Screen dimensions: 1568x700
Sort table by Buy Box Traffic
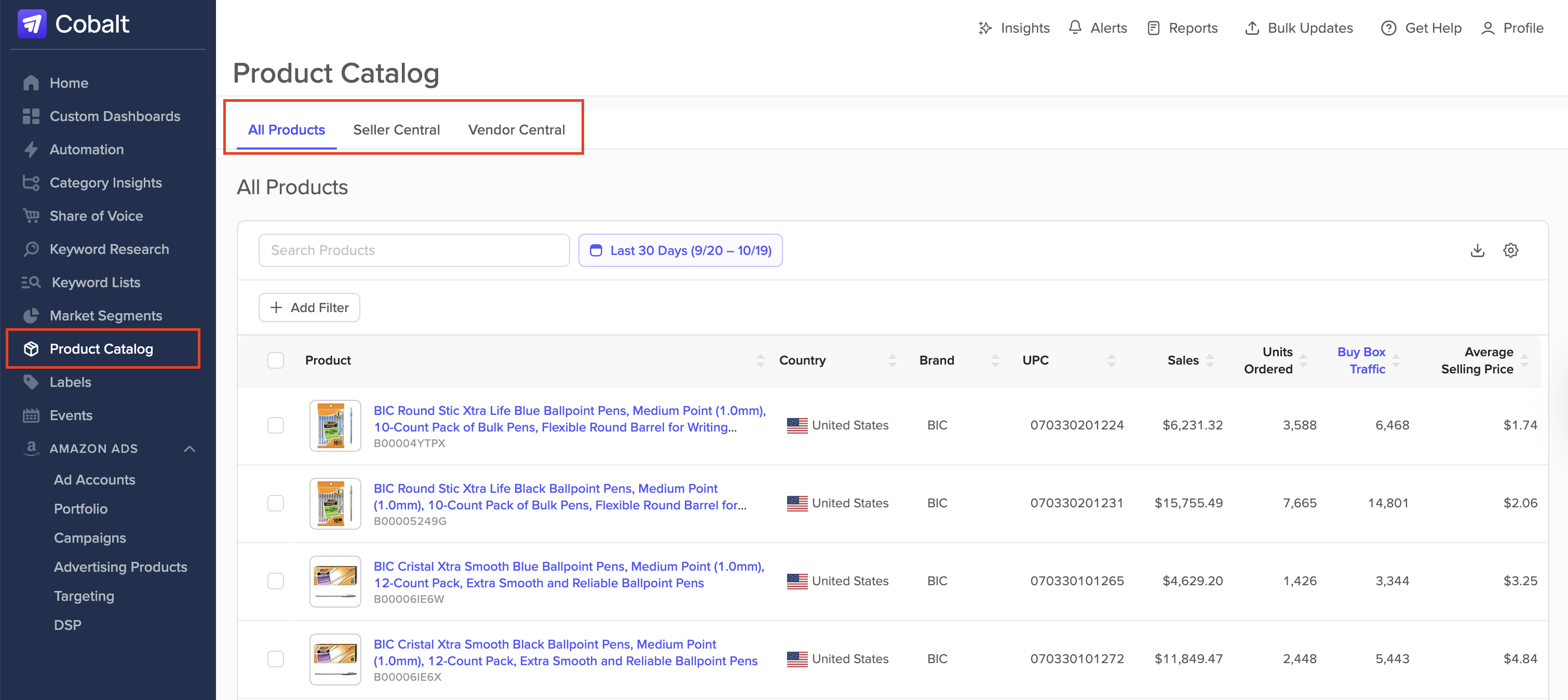[1396, 360]
